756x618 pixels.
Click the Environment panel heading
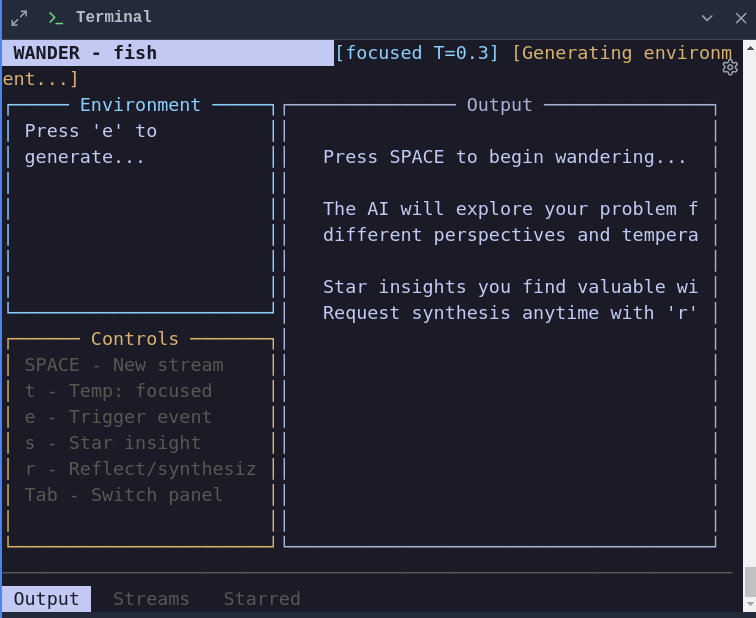pyautogui.click(x=140, y=105)
